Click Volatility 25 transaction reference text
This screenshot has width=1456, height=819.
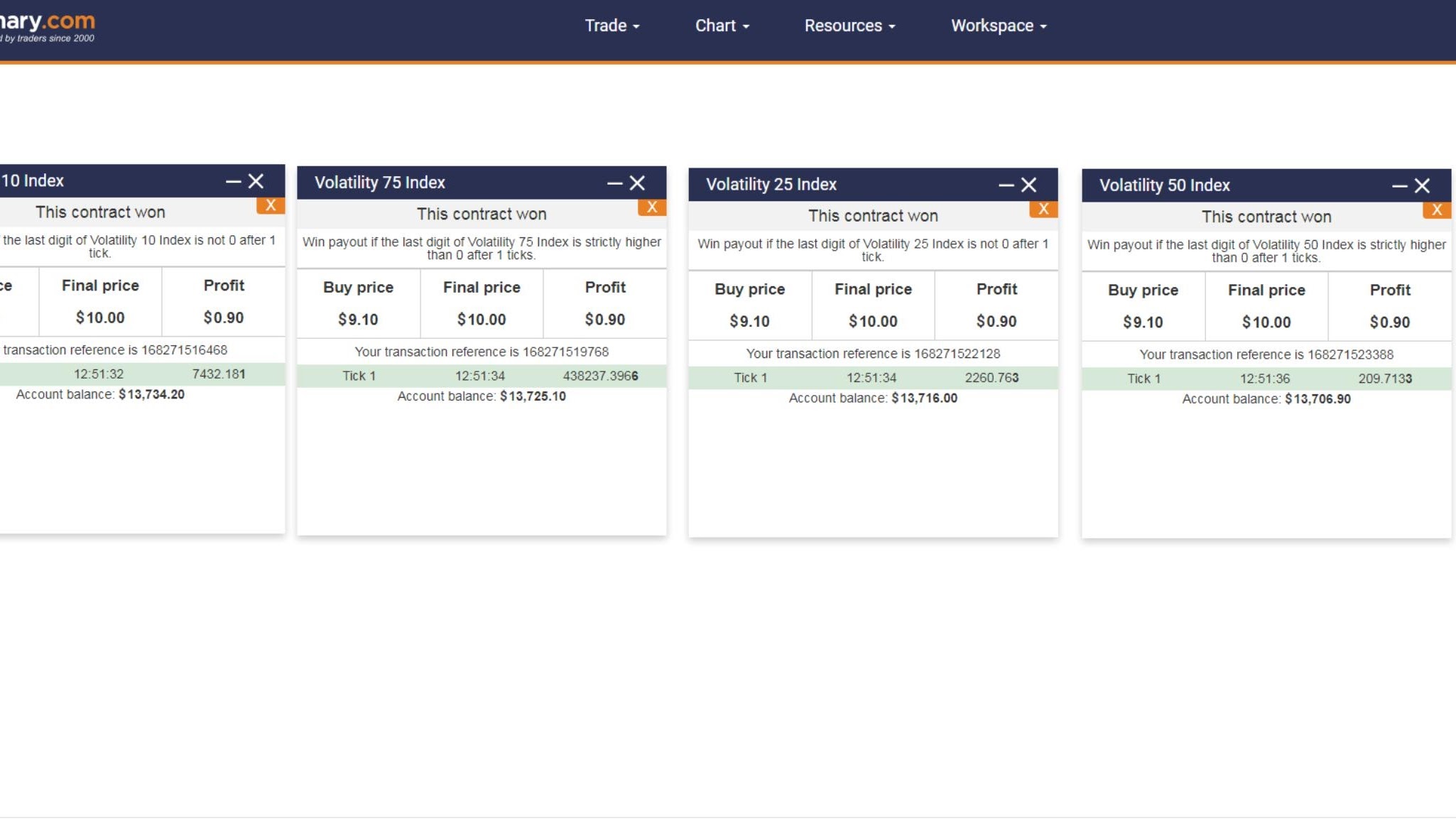(x=873, y=354)
